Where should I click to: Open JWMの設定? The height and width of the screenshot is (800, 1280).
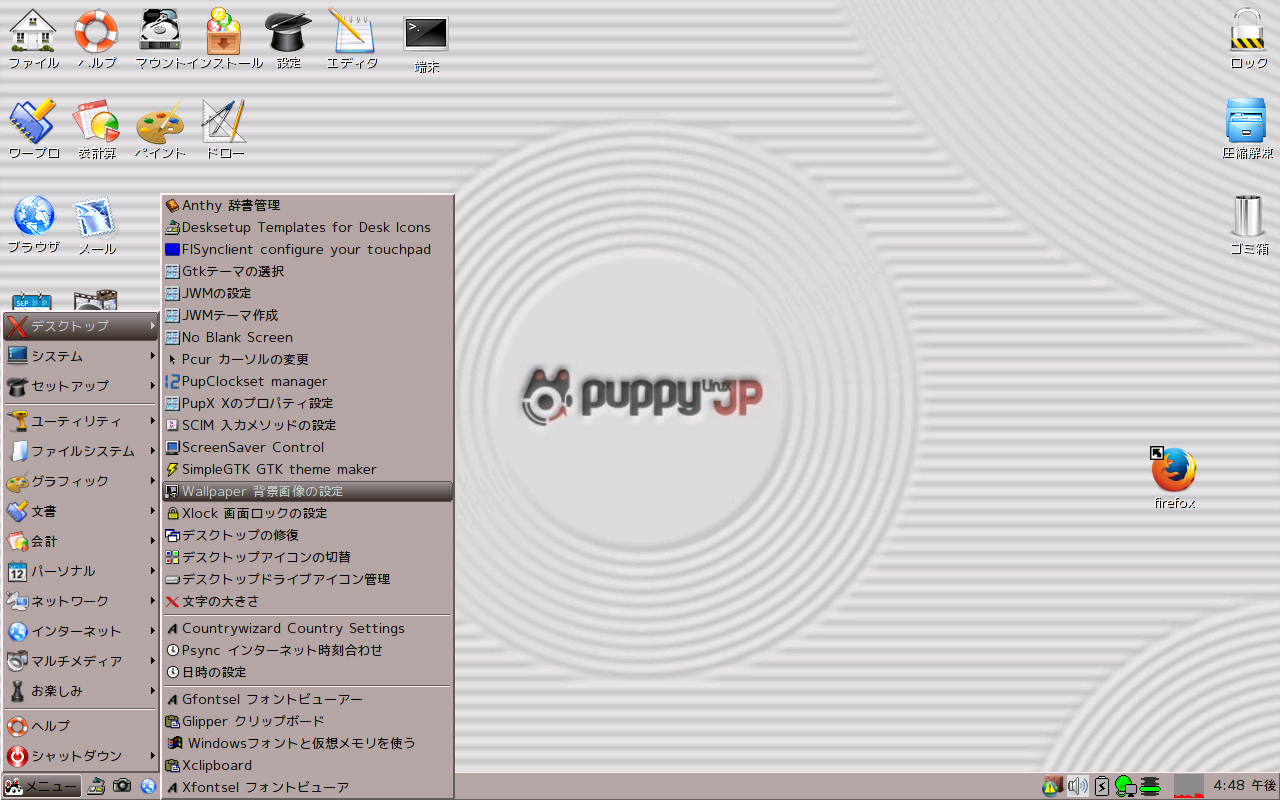(308, 293)
